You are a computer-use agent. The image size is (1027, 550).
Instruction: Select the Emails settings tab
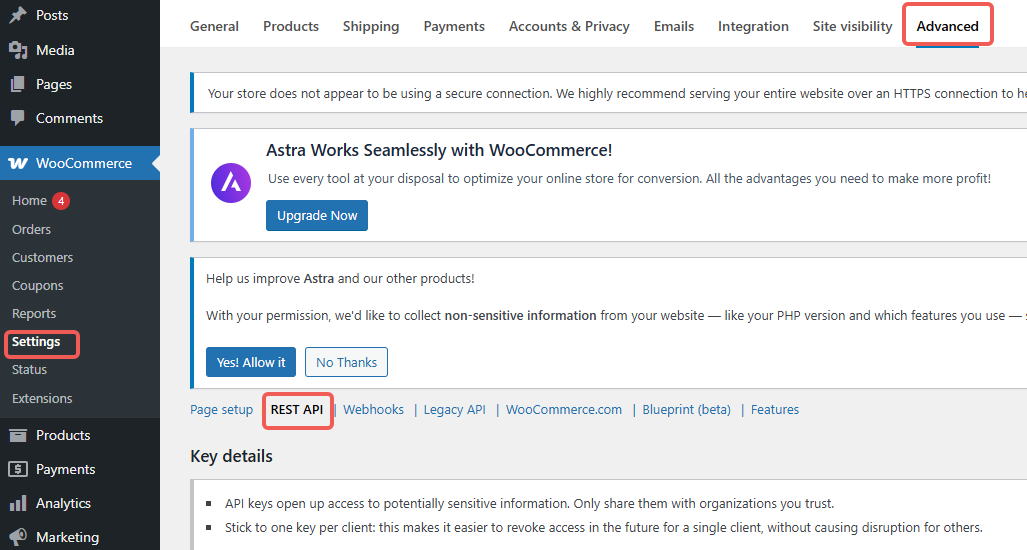[673, 26]
